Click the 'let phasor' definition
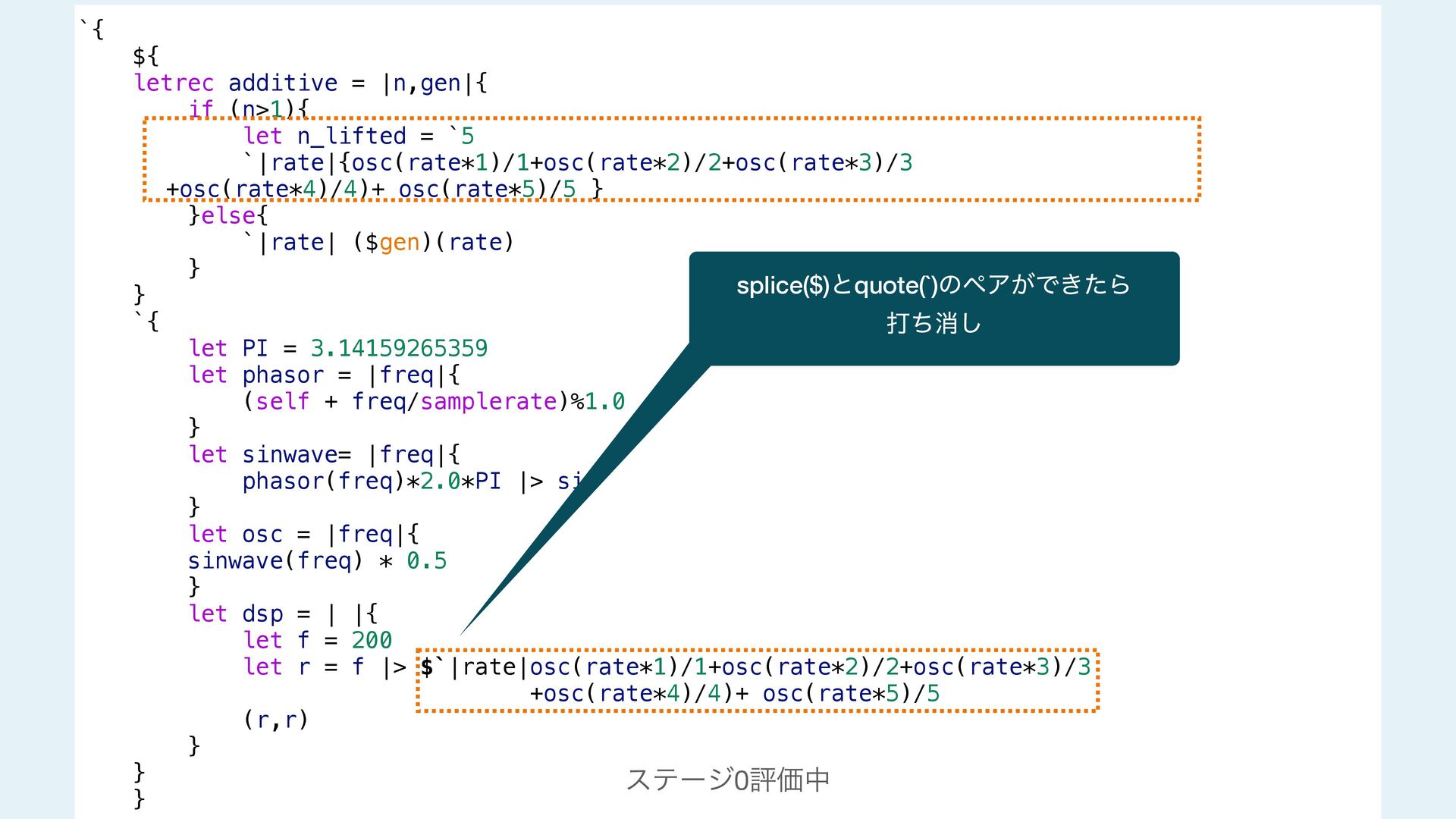 (256, 375)
